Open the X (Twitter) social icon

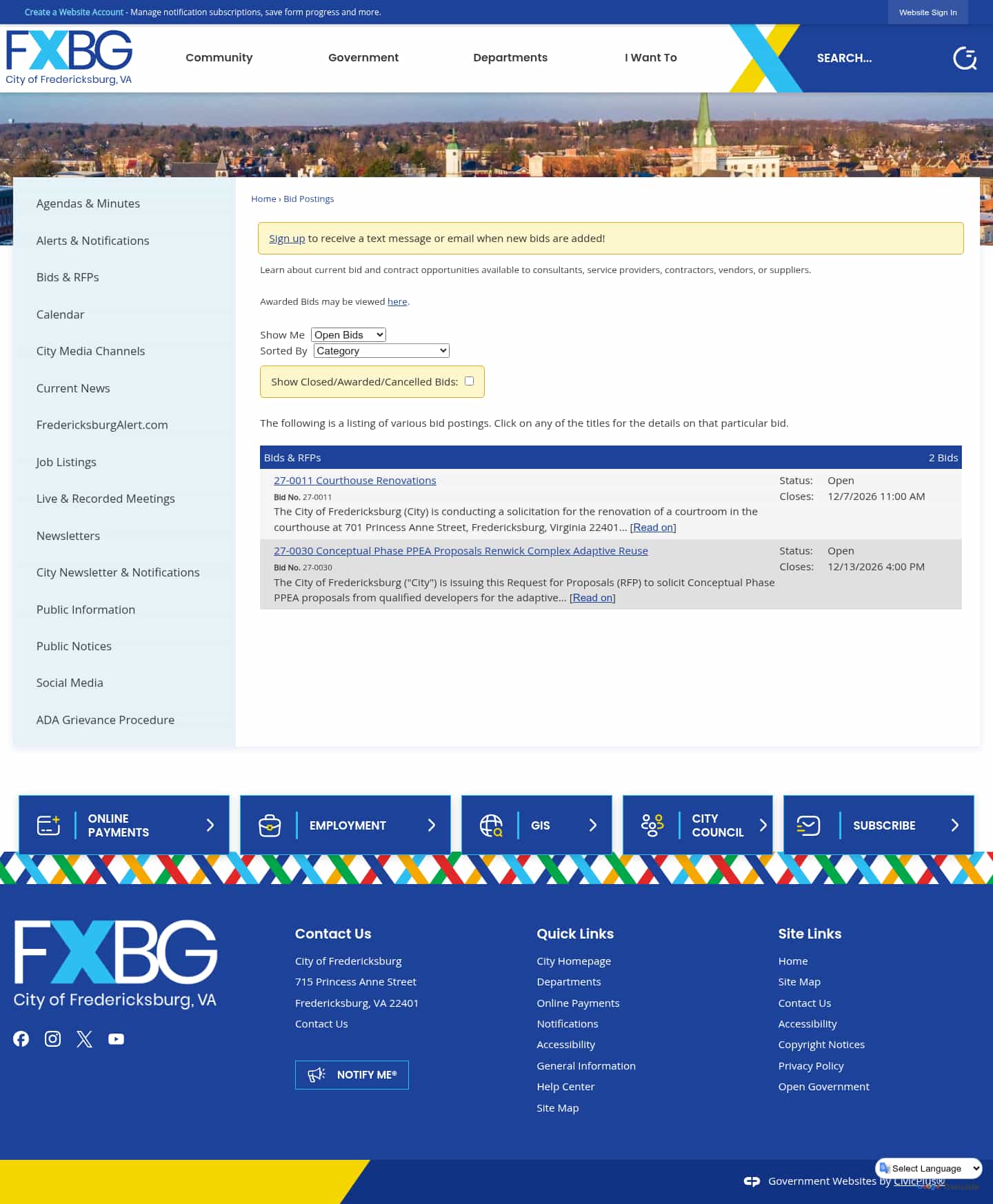85,1039
